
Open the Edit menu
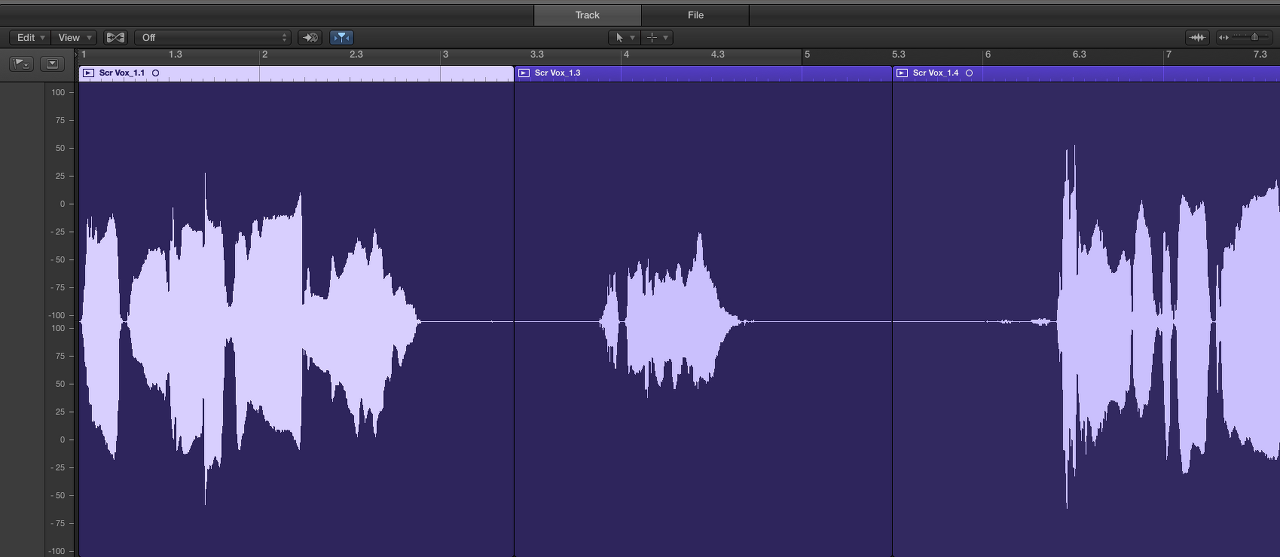pyautogui.click(x=31, y=37)
